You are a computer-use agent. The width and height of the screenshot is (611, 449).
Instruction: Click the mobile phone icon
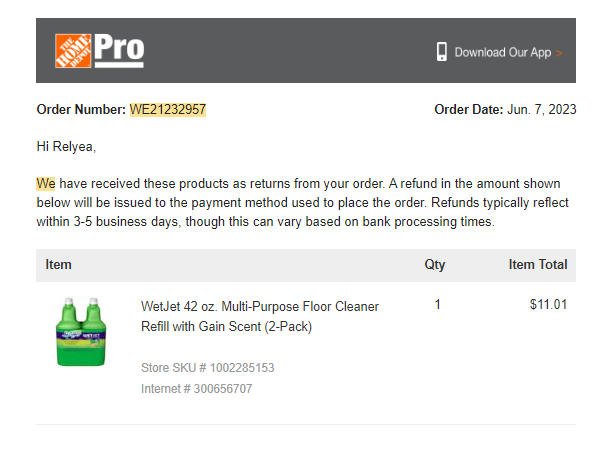click(x=441, y=52)
